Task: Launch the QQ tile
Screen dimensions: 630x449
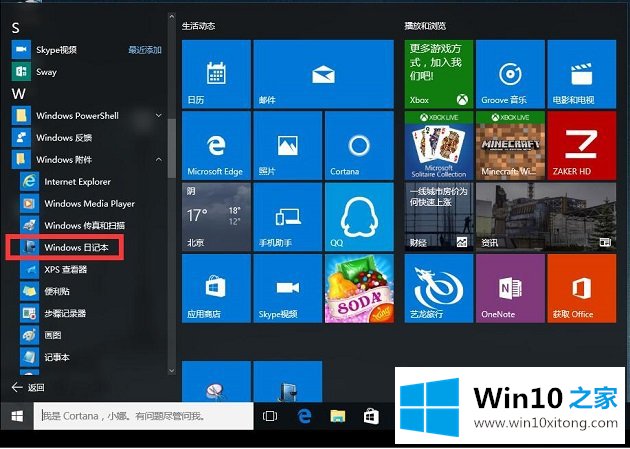Action: pyautogui.click(x=359, y=218)
